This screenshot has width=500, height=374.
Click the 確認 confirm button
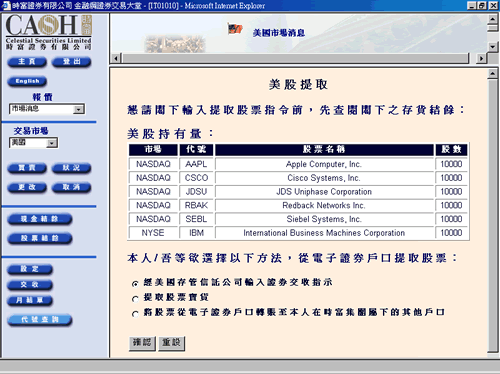(142, 343)
